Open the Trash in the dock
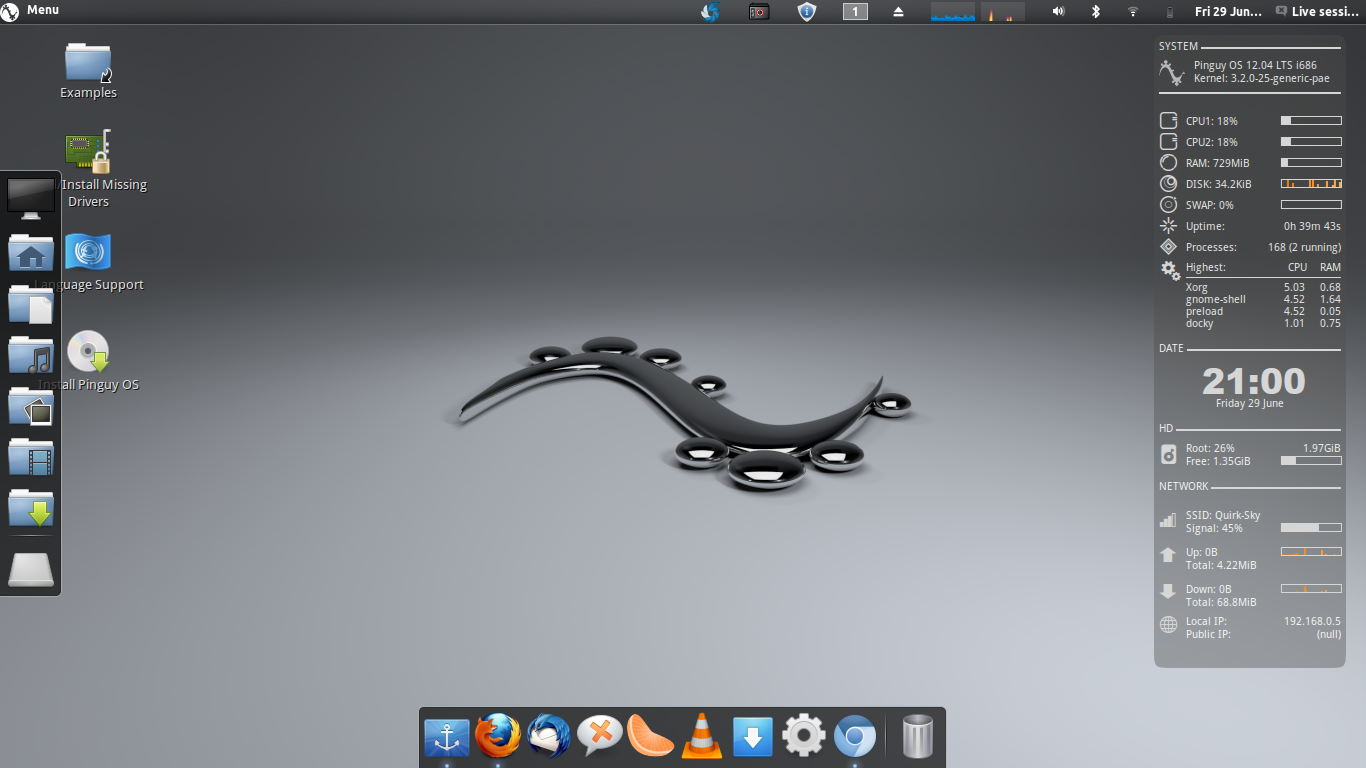The width and height of the screenshot is (1366, 768). [917, 737]
